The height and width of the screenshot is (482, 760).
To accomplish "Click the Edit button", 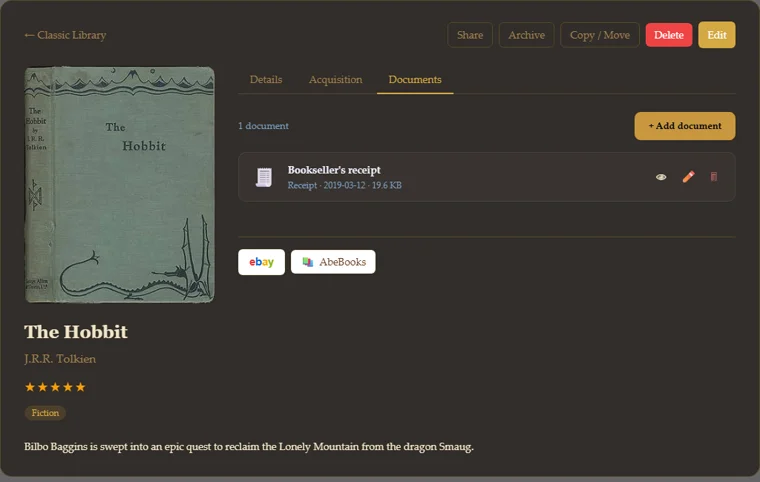I will tap(716, 35).
